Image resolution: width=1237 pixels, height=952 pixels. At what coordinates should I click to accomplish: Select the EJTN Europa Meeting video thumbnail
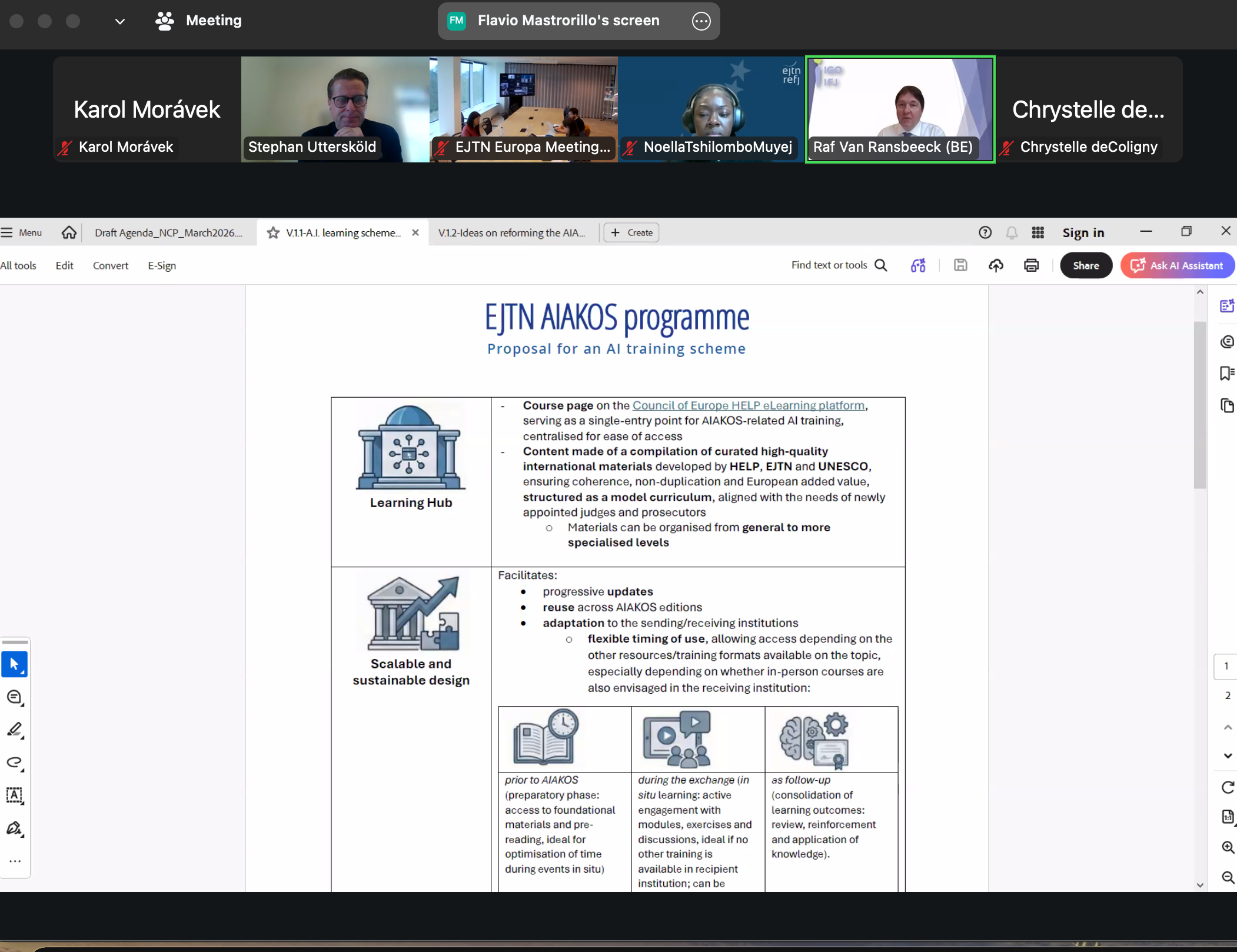(524, 109)
